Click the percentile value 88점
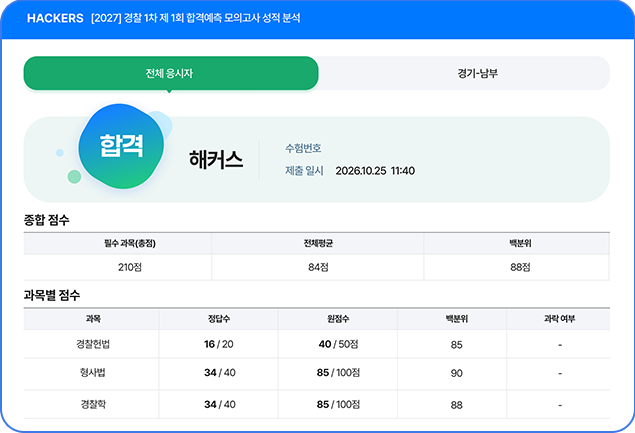635x433 pixels. coord(520,267)
